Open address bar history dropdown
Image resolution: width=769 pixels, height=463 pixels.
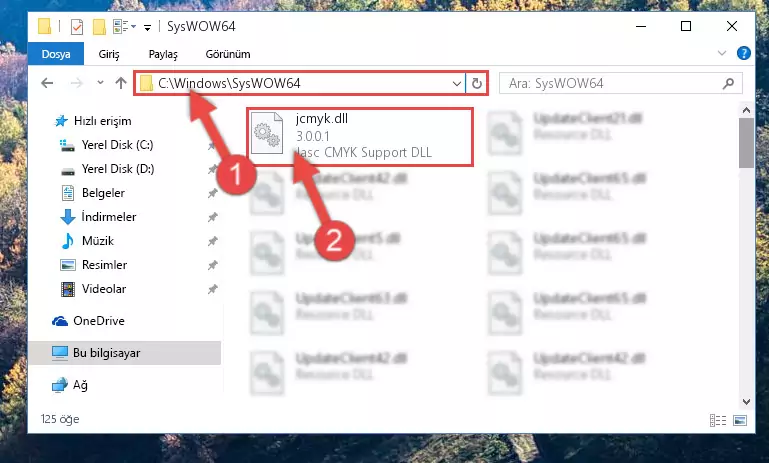click(457, 83)
